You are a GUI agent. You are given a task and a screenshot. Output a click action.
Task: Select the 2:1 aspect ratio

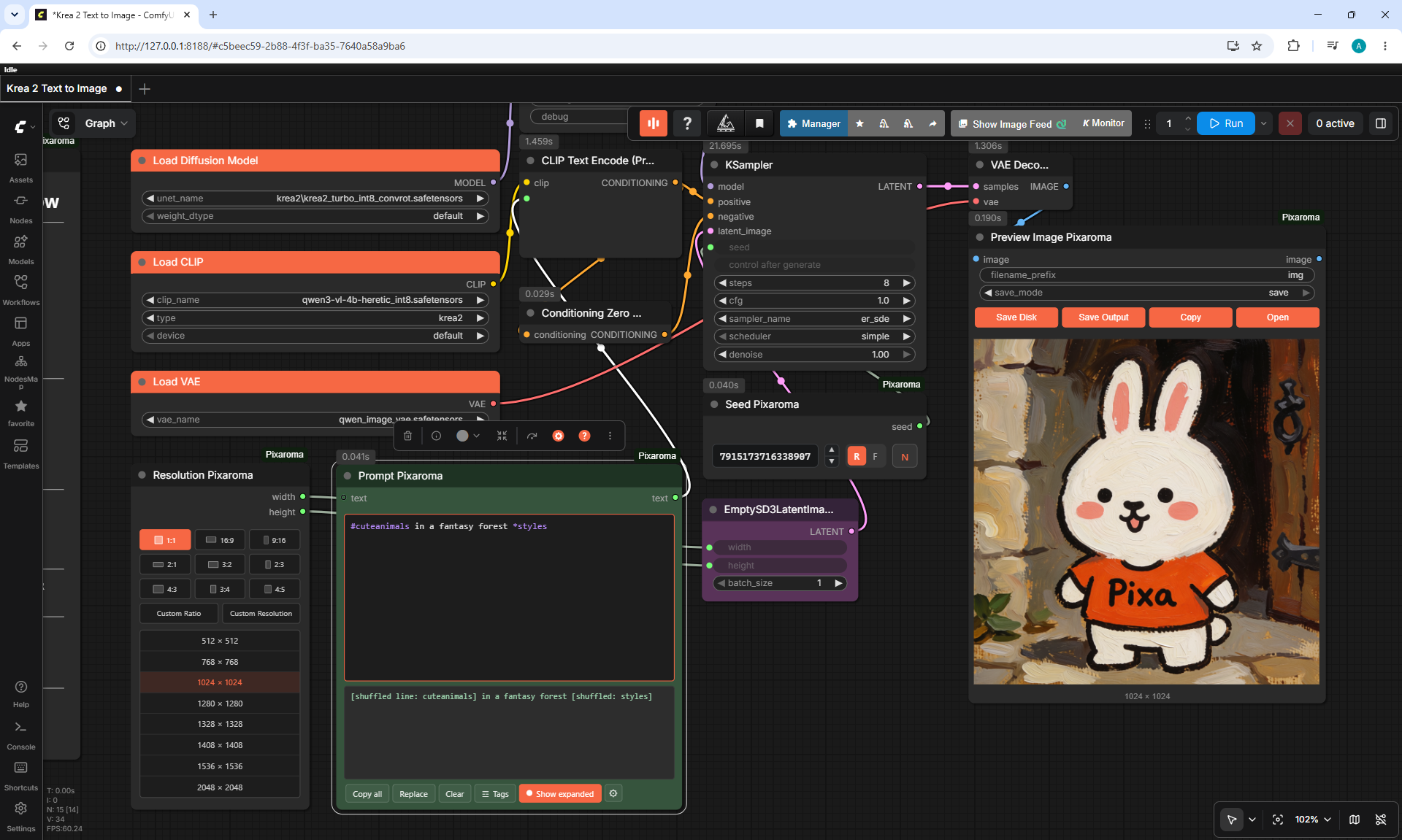pos(165,564)
